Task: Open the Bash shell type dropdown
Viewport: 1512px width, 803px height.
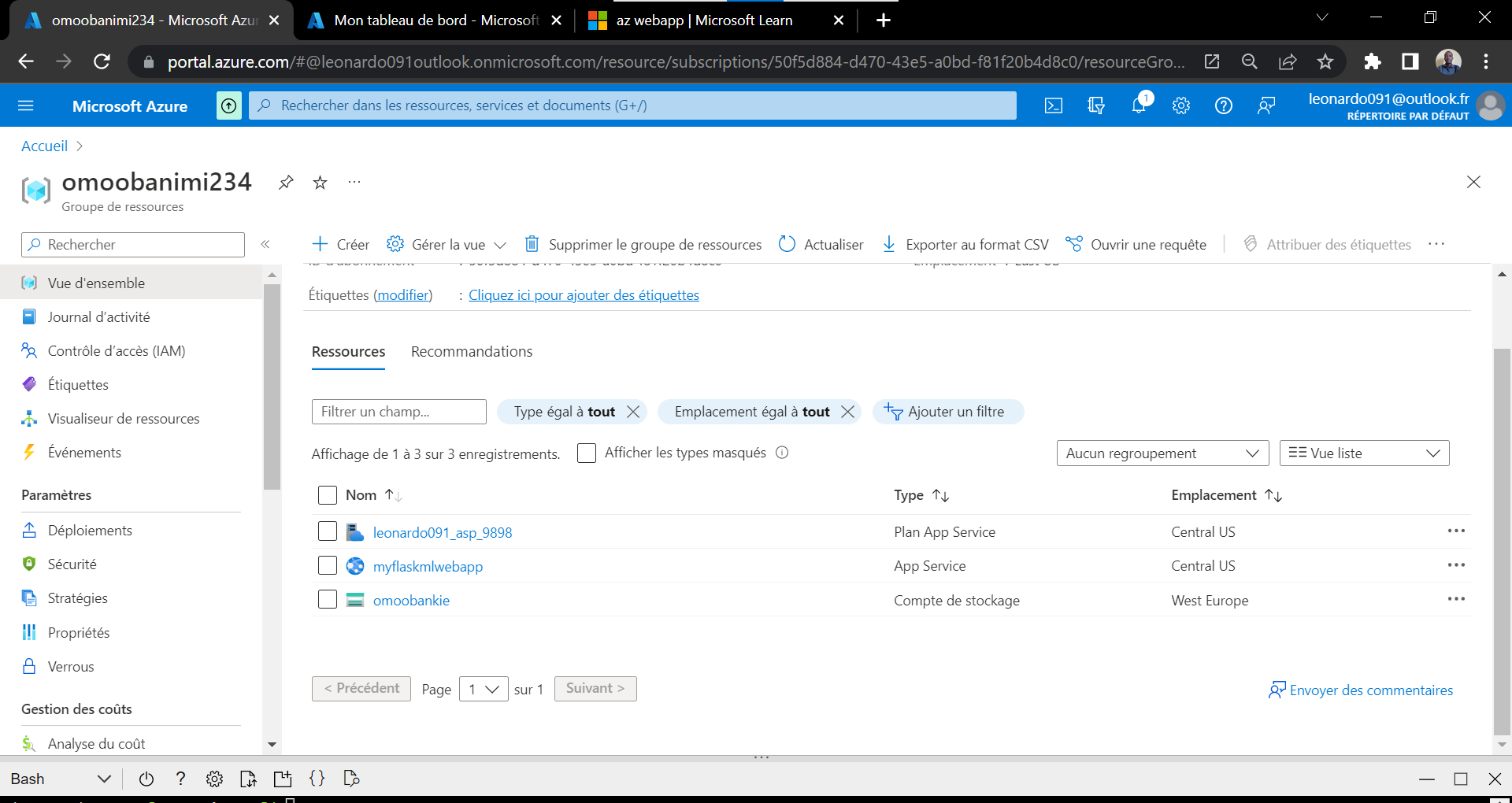Action: click(103, 779)
